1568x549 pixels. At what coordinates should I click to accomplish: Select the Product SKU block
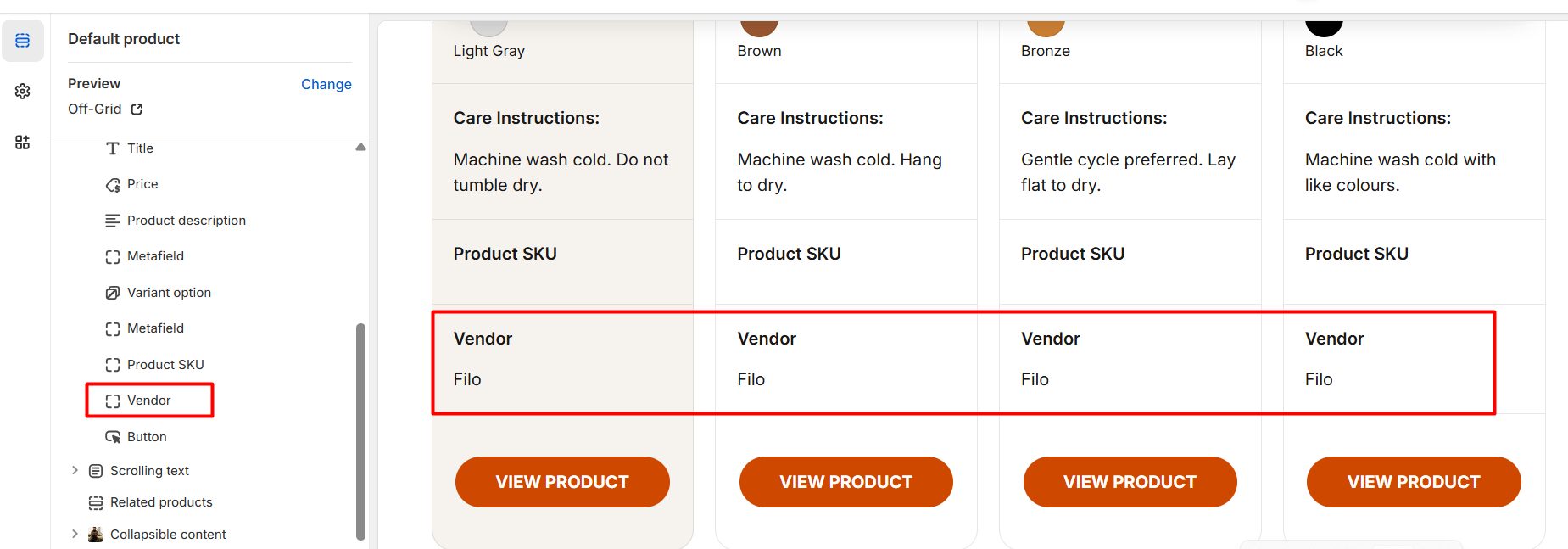165,365
